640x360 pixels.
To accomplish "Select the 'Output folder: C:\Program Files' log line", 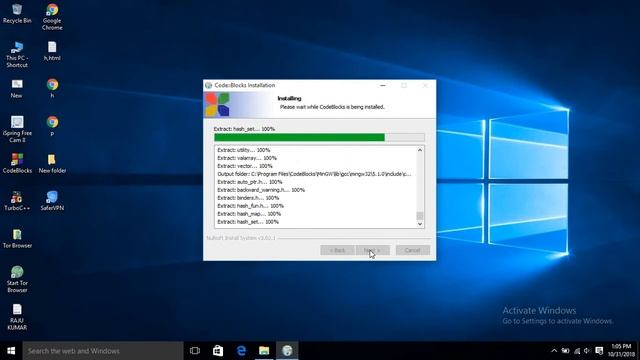I will pos(314,174).
